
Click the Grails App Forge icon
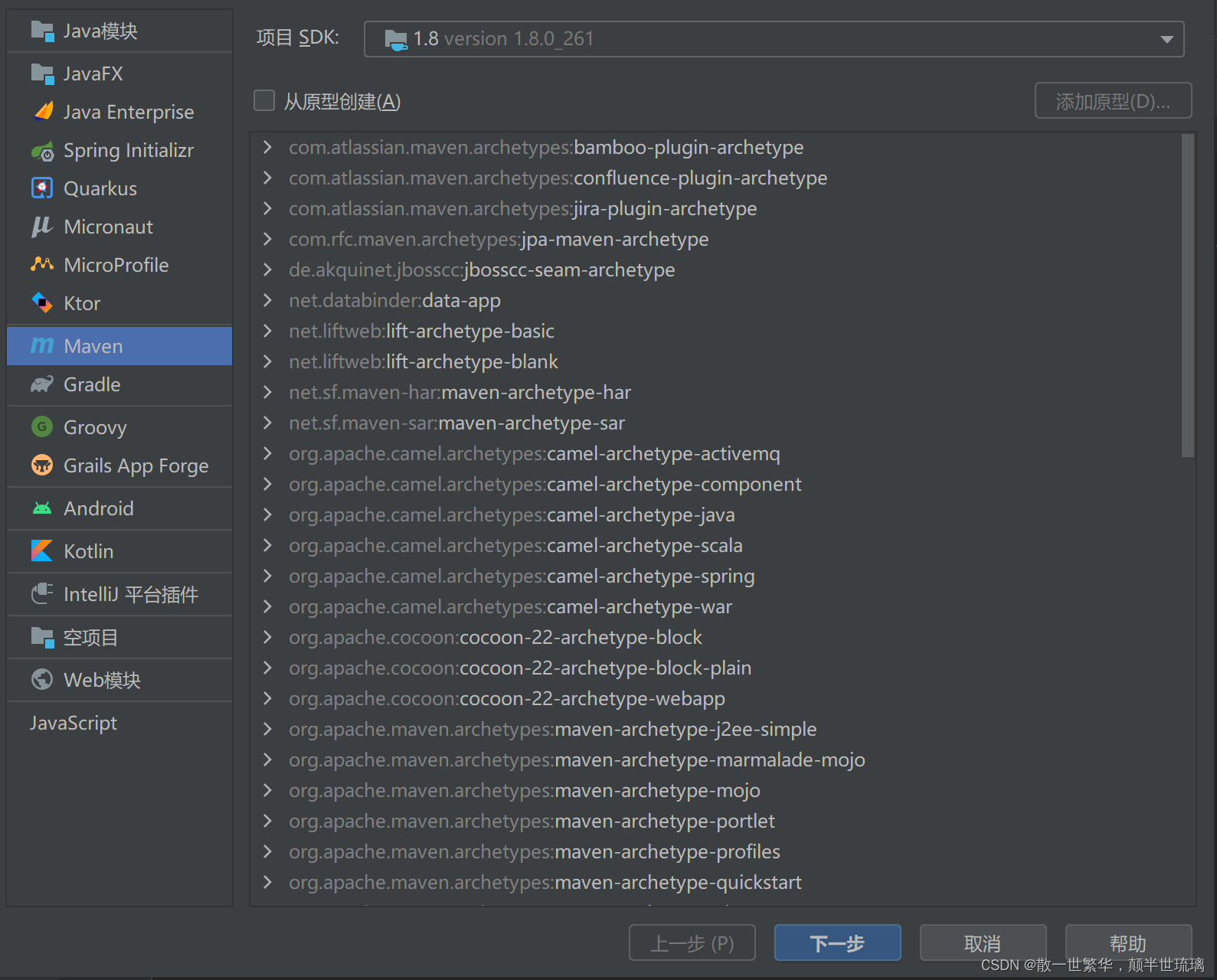tap(42, 465)
